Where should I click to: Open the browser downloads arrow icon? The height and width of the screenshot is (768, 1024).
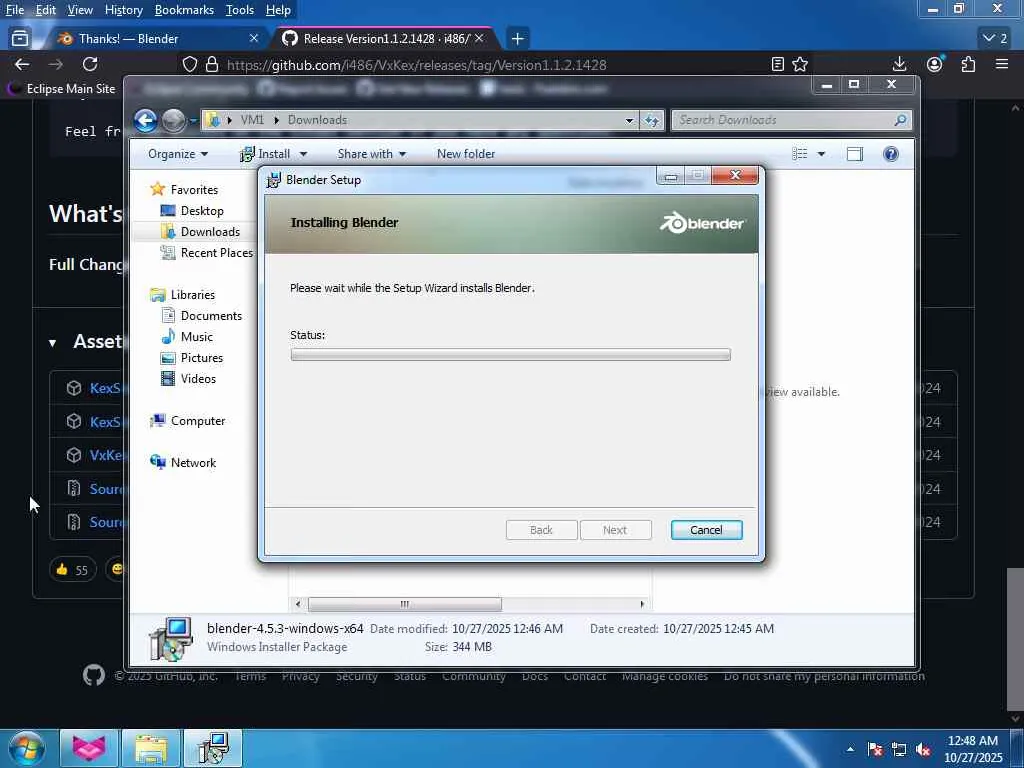coord(899,64)
